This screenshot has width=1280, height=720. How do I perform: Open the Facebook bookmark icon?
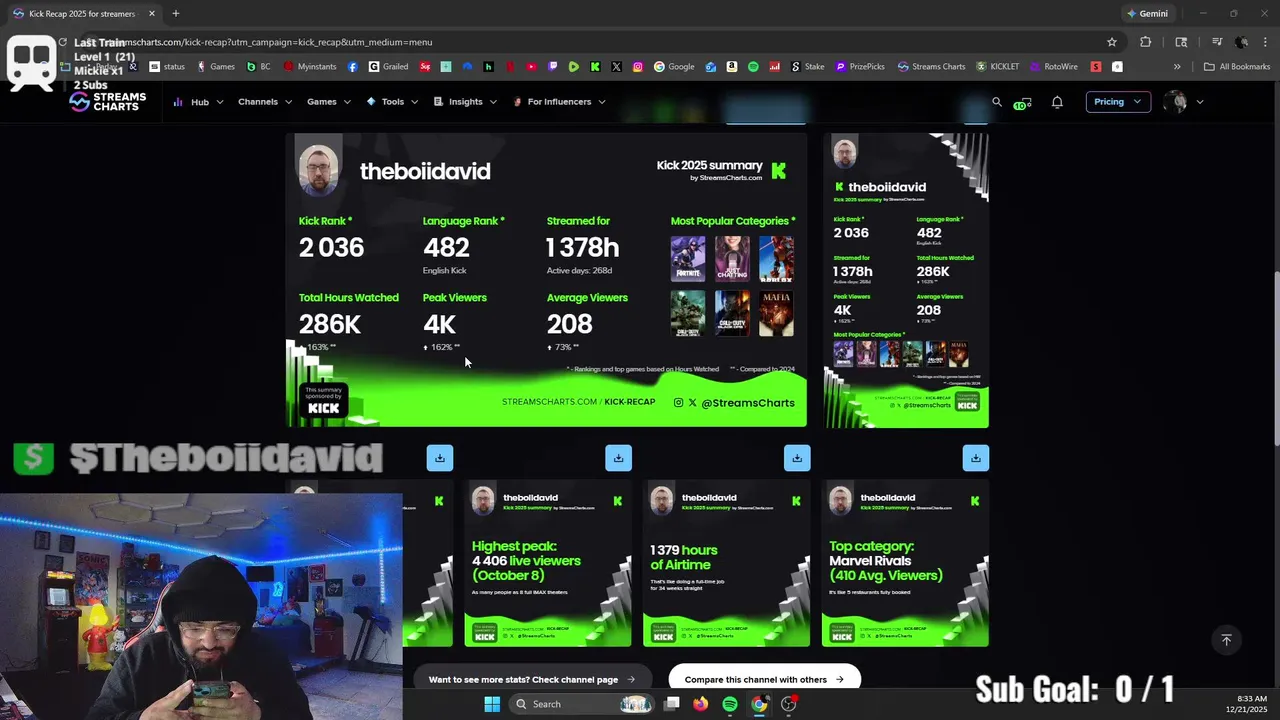coord(353,67)
